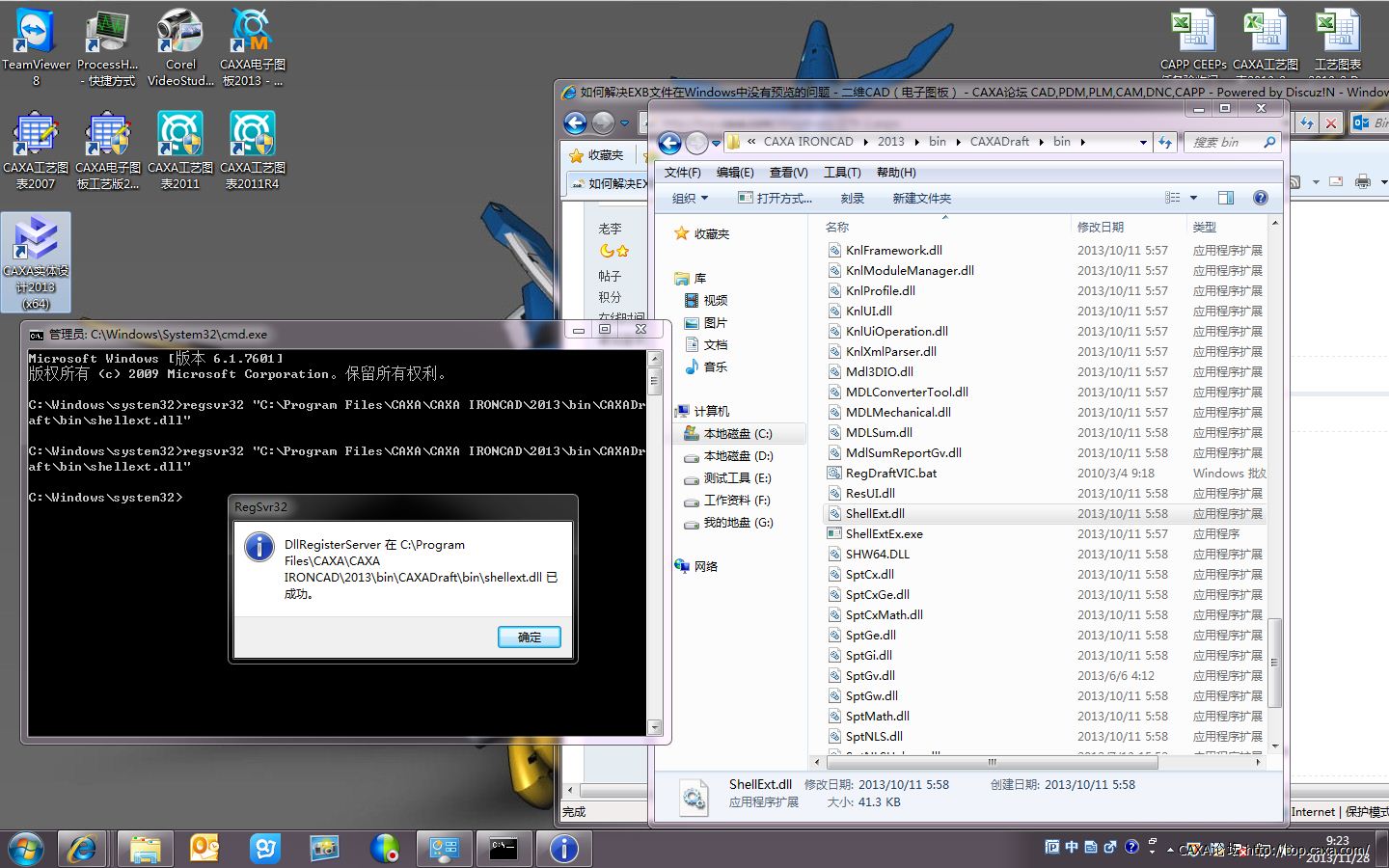Open the 工具(T) menu
1389x868 pixels.
[841, 172]
